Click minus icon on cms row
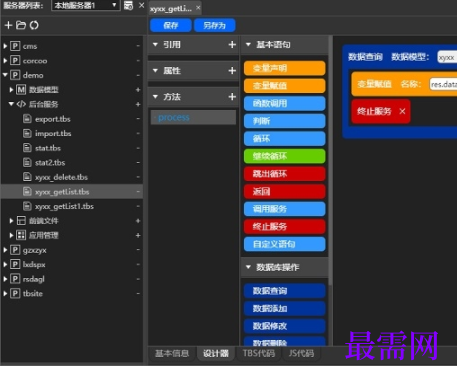Screen dimensions: 457x377 pyautogui.click(x=138, y=46)
